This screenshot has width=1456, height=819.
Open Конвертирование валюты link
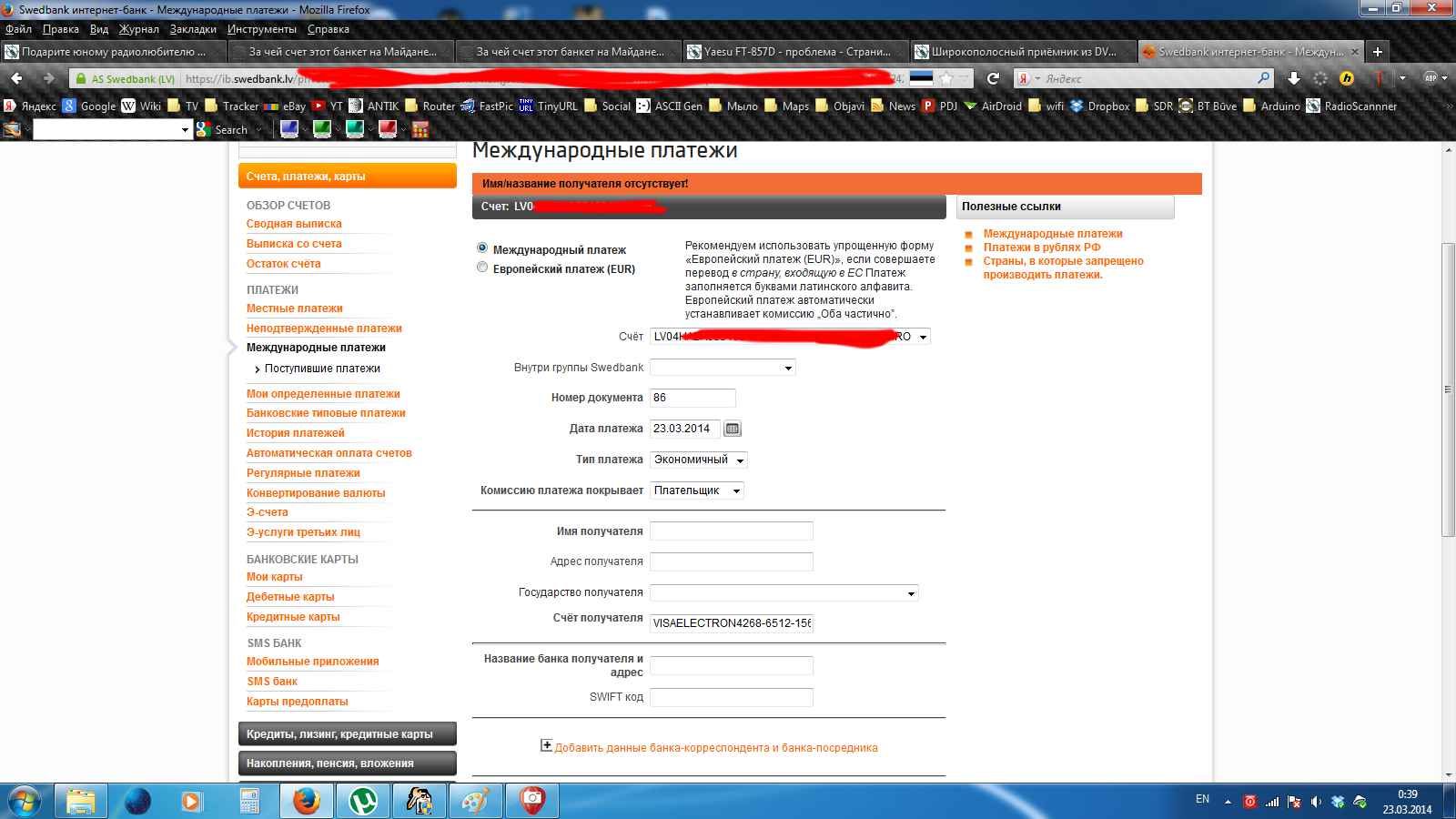[316, 493]
